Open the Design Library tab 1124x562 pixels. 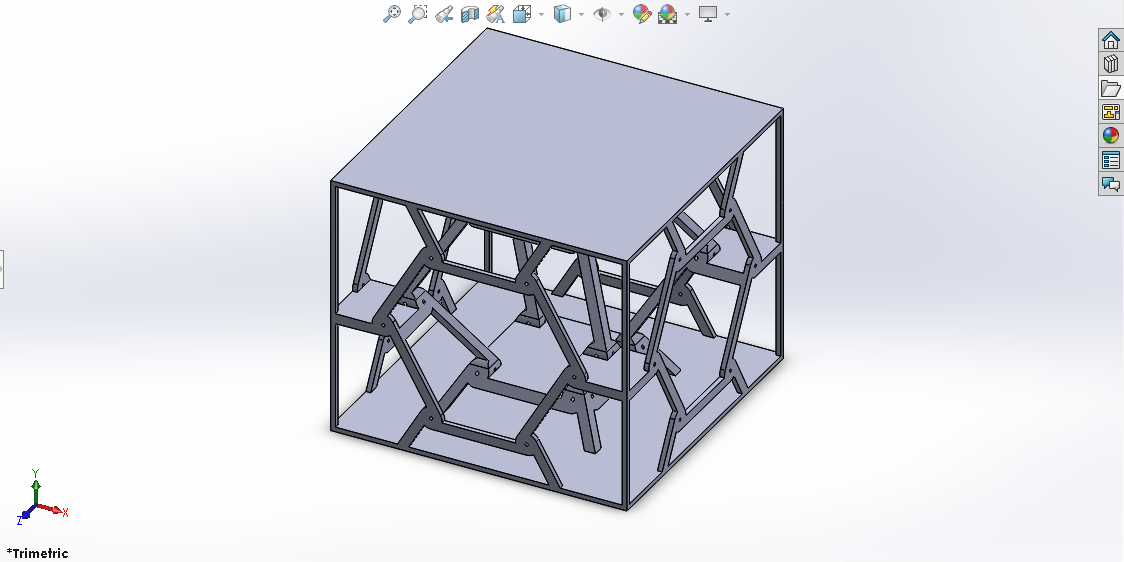[1111, 64]
